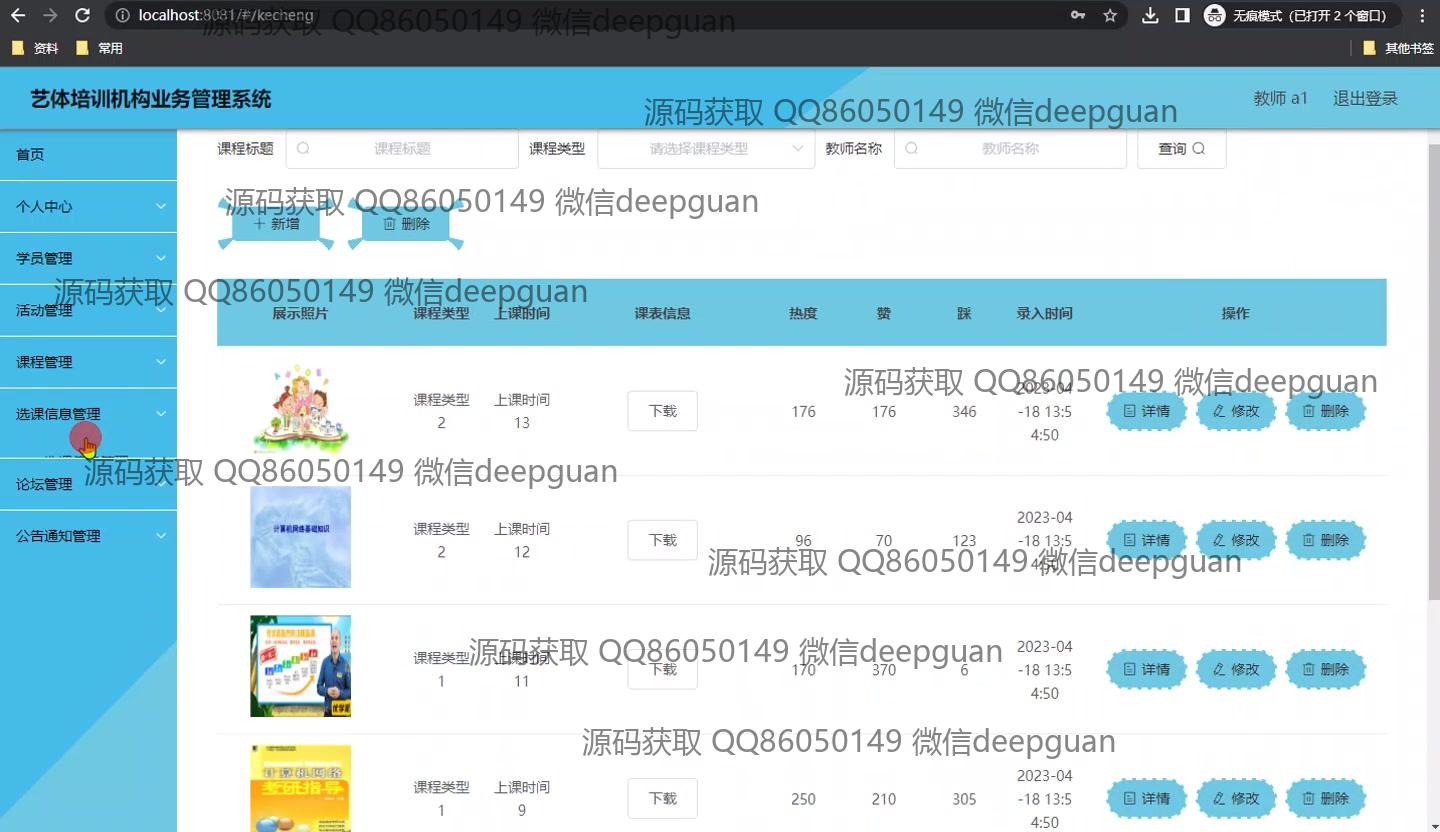Go to 首页 in the sidebar
Screen dimensions: 1440x832
tap(30, 155)
